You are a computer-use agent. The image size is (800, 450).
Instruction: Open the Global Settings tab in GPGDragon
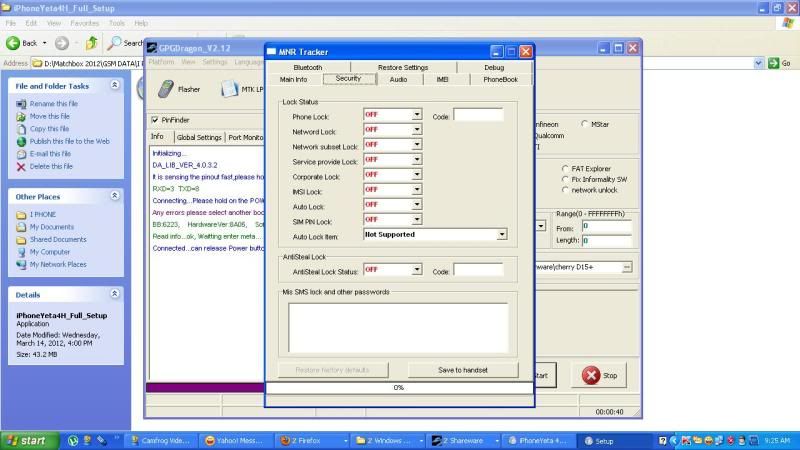pyautogui.click(x=199, y=137)
